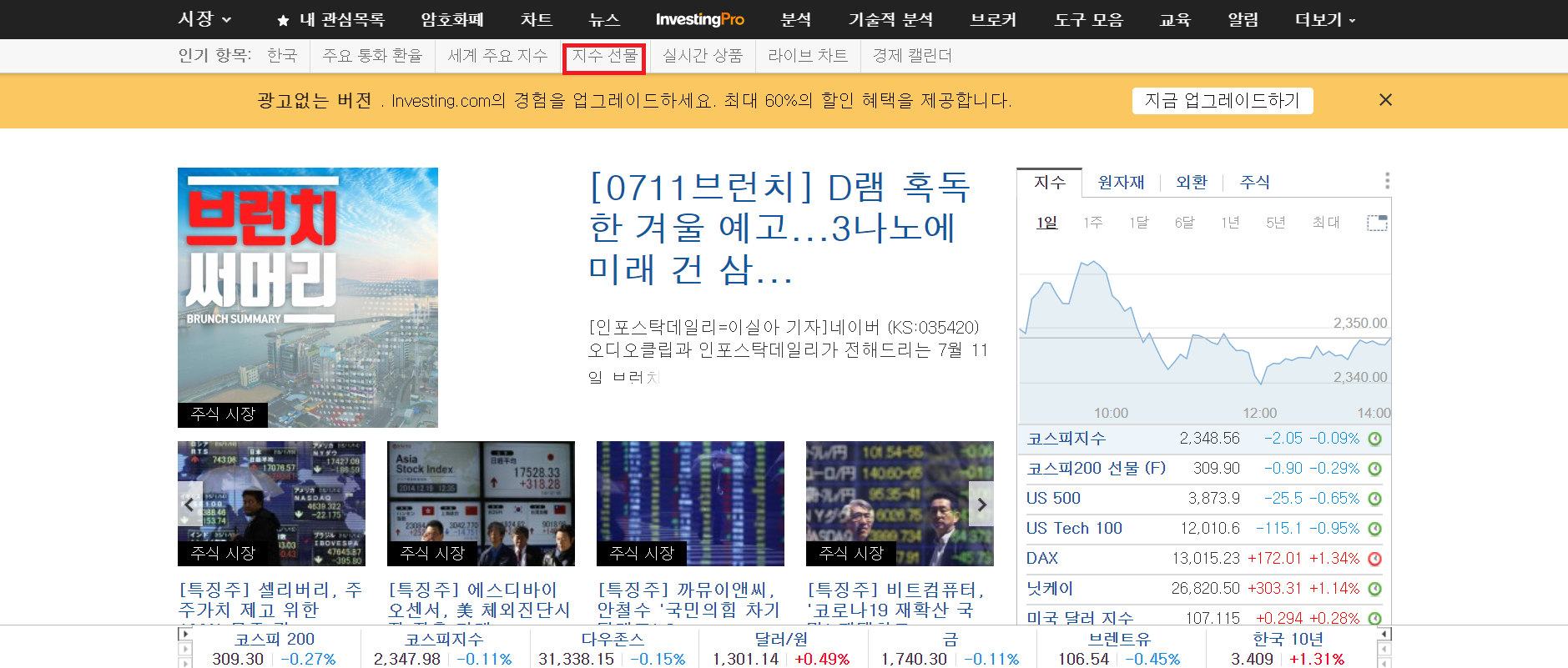Click red clock icon in DAX row
This screenshot has width=1568, height=668.
point(1374,559)
